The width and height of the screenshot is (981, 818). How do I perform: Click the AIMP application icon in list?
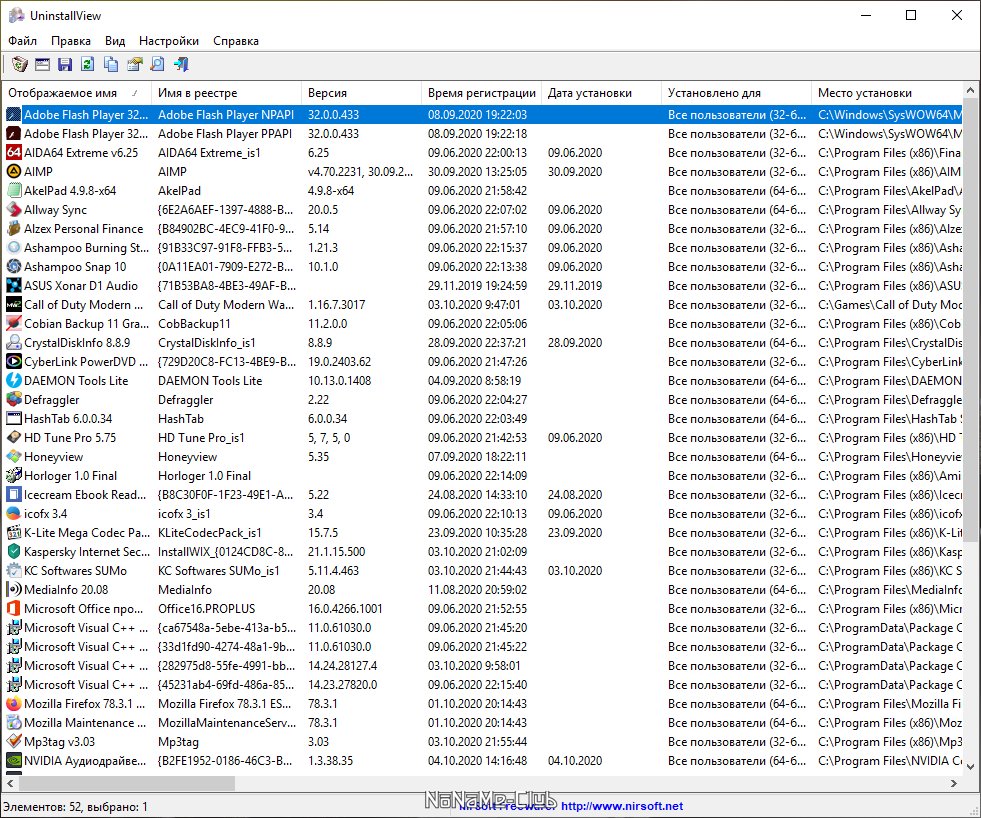[x=14, y=172]
